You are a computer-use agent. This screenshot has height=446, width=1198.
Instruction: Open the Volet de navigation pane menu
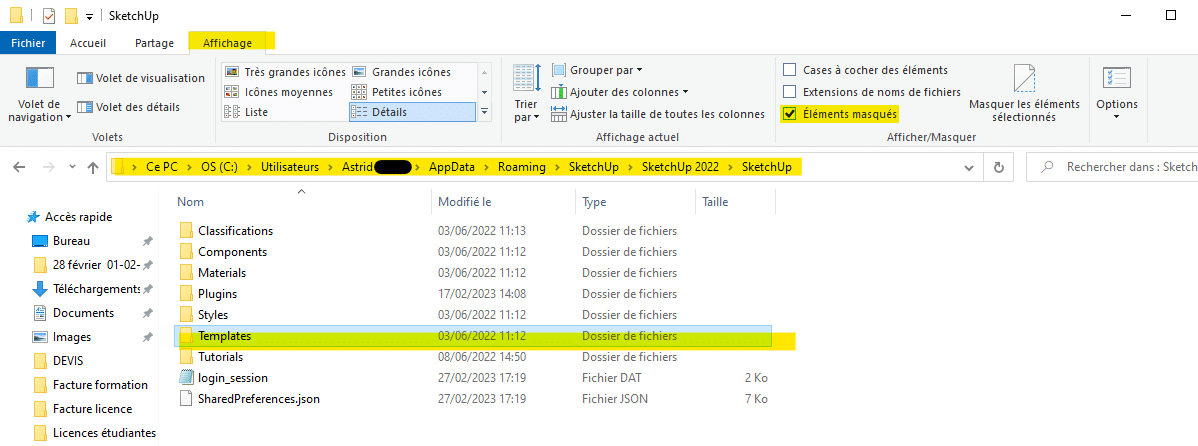click(x=40, y=95)
